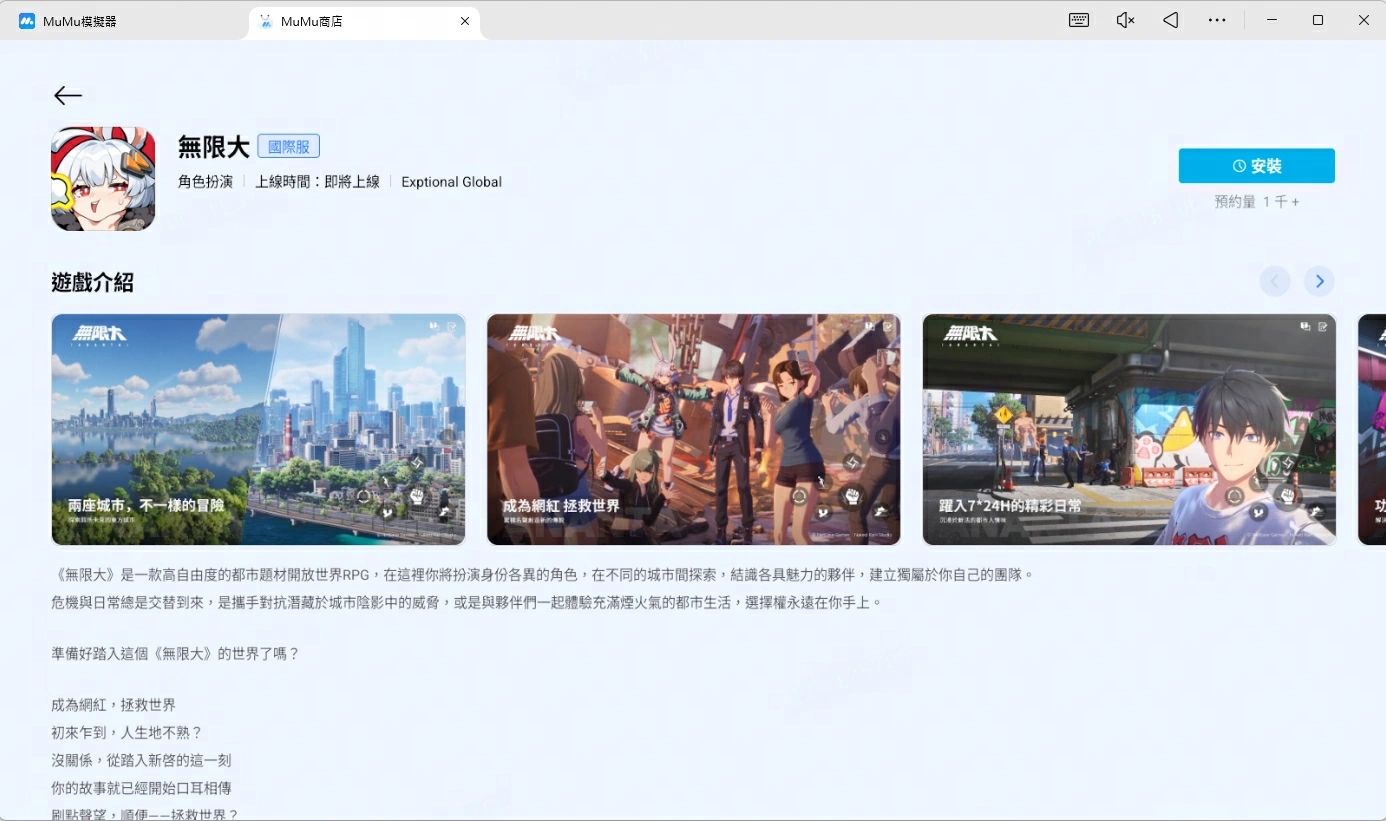
Task: Open the 躍入7*24H的精彩日常 screenshot thumbnail
Action: (1129, 429)
